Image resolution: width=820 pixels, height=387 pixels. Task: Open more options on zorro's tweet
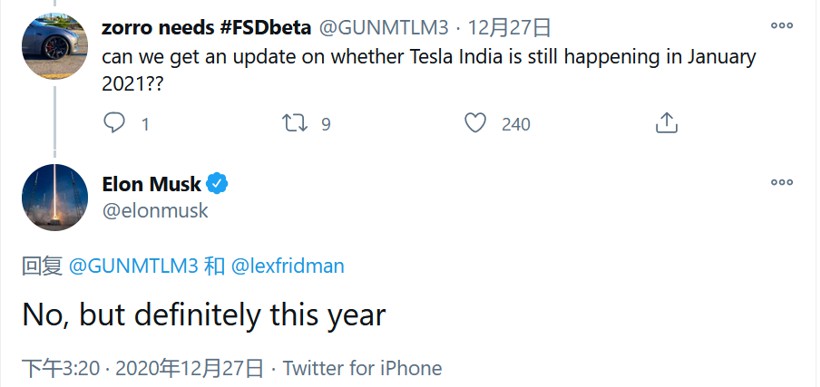point(782,25)
